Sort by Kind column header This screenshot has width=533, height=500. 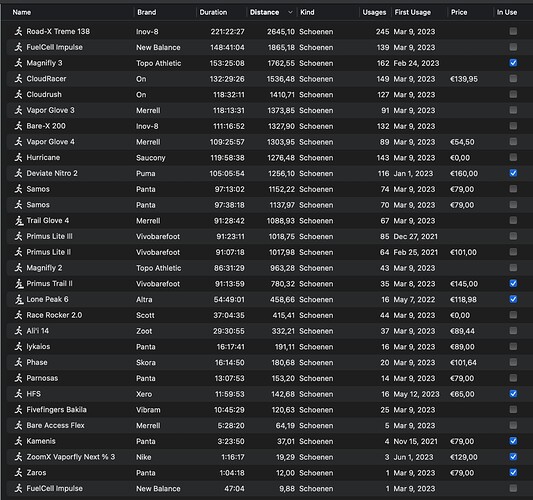point(307,12)
